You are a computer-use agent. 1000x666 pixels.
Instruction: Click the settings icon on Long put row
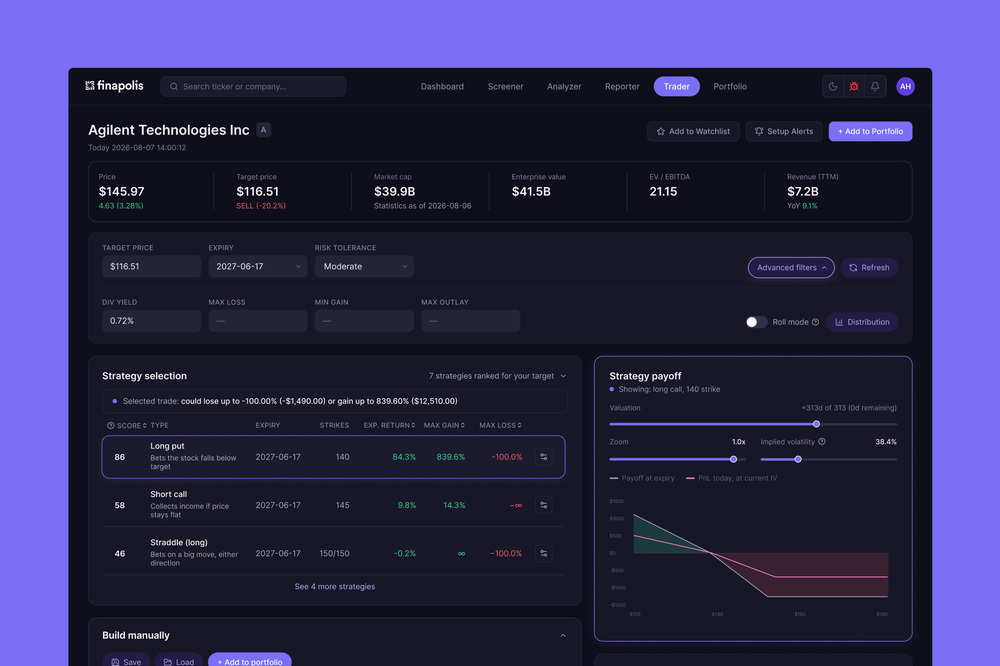point(543,457)
